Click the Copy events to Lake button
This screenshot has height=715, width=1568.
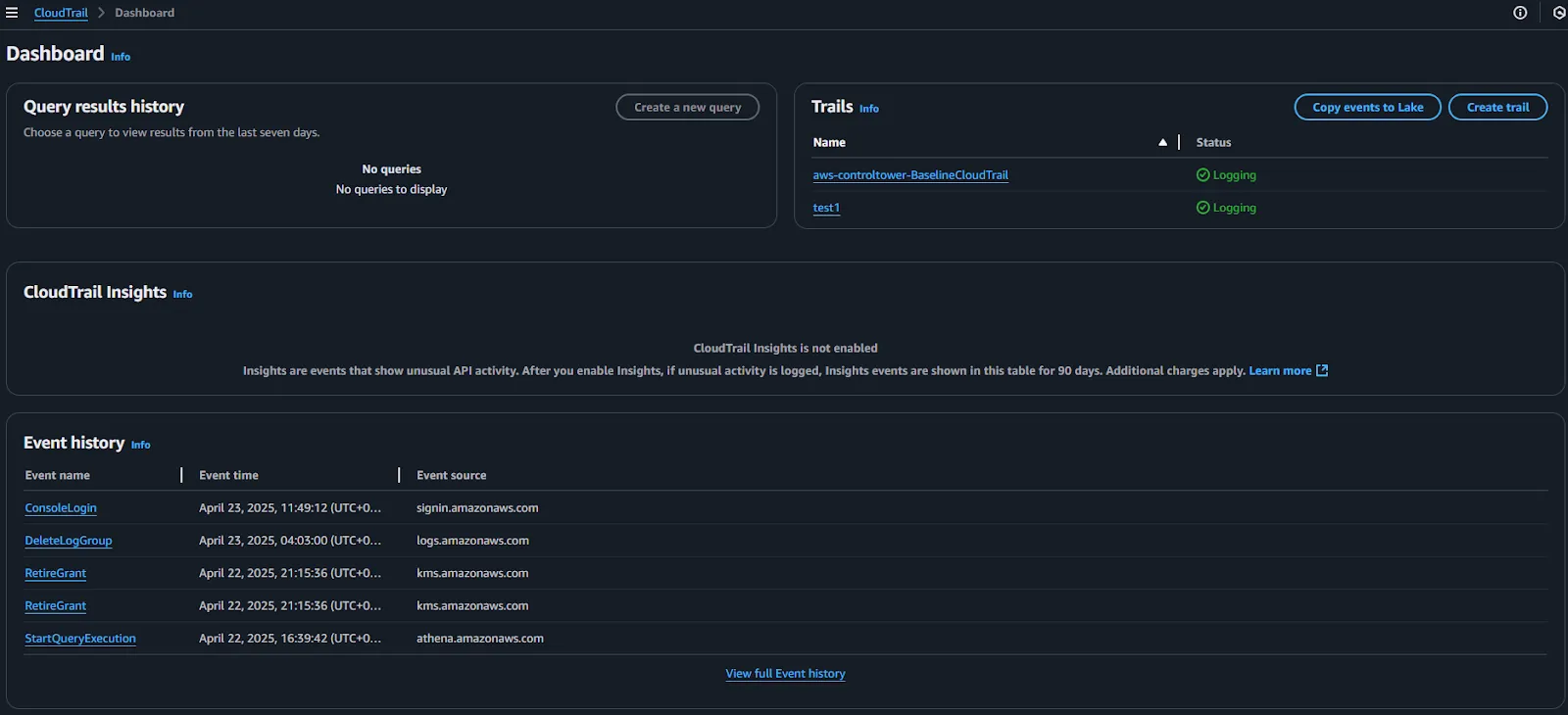(x=1367, y=108)
